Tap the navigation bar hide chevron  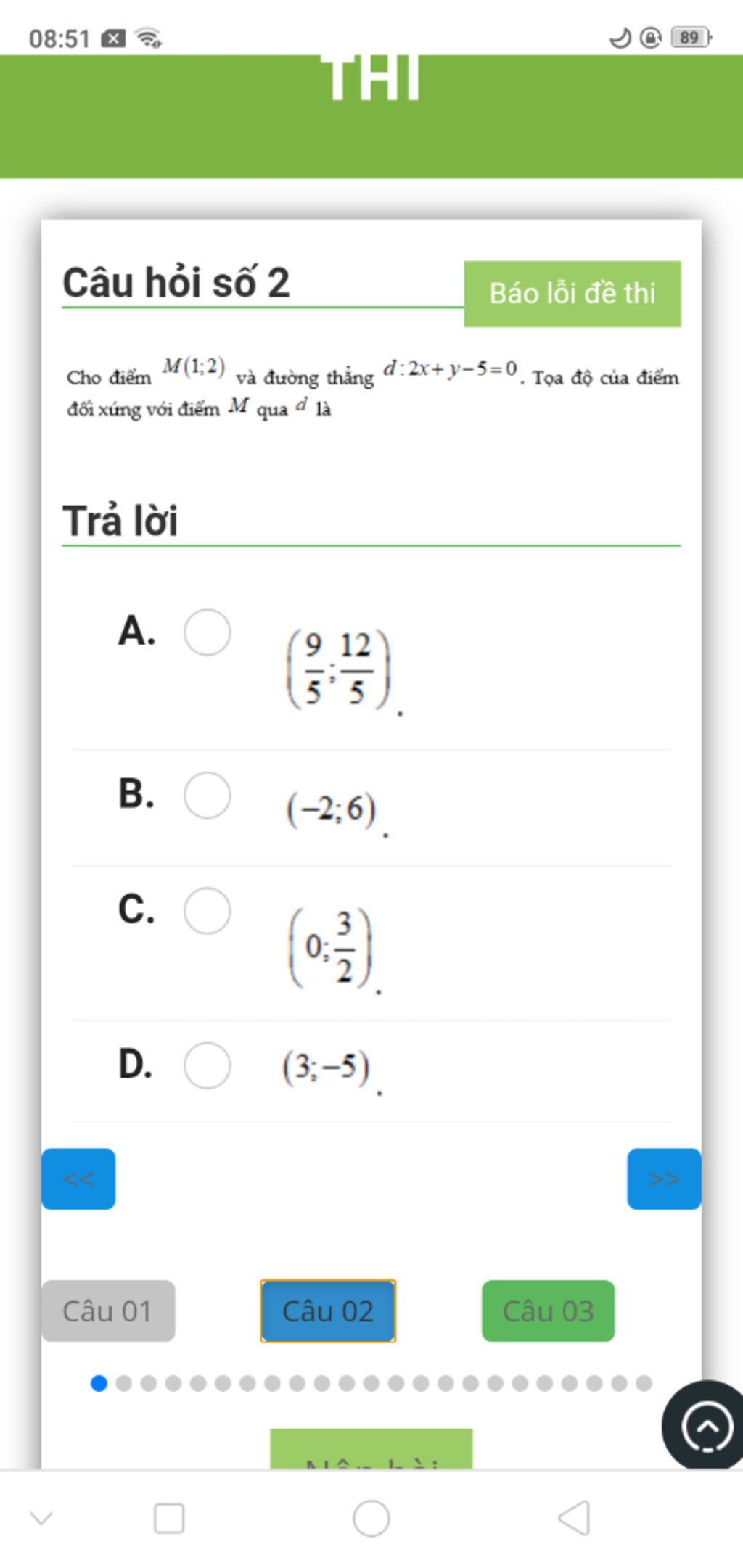41,1518
